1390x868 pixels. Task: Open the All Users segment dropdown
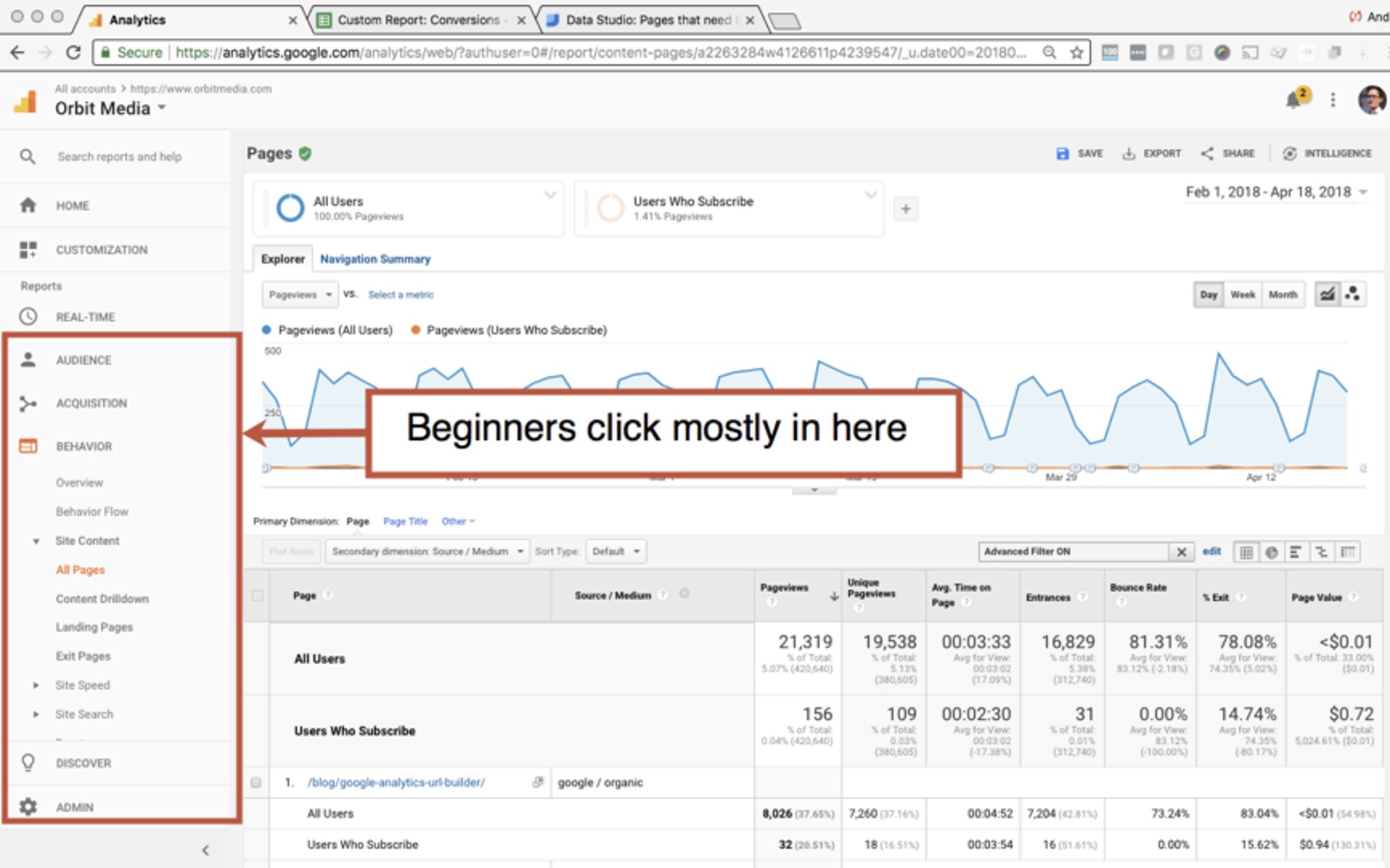550,195
